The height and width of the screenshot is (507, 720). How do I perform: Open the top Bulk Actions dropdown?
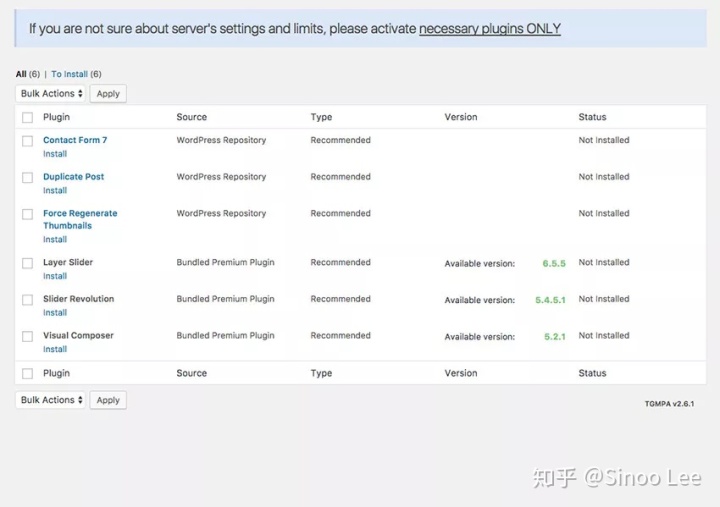coord(51,94)
